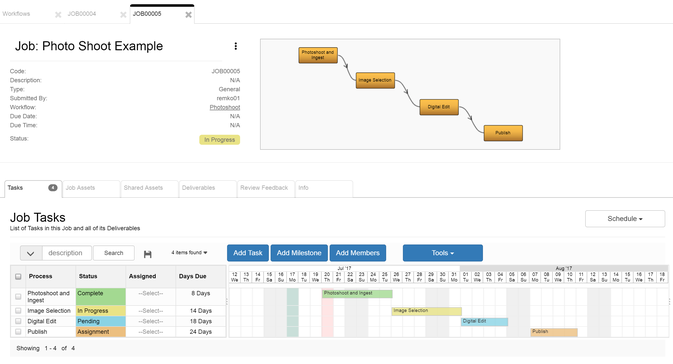
Task: Open Assigned select for Photoshoot and Ingest
Action: click(151, 294)
